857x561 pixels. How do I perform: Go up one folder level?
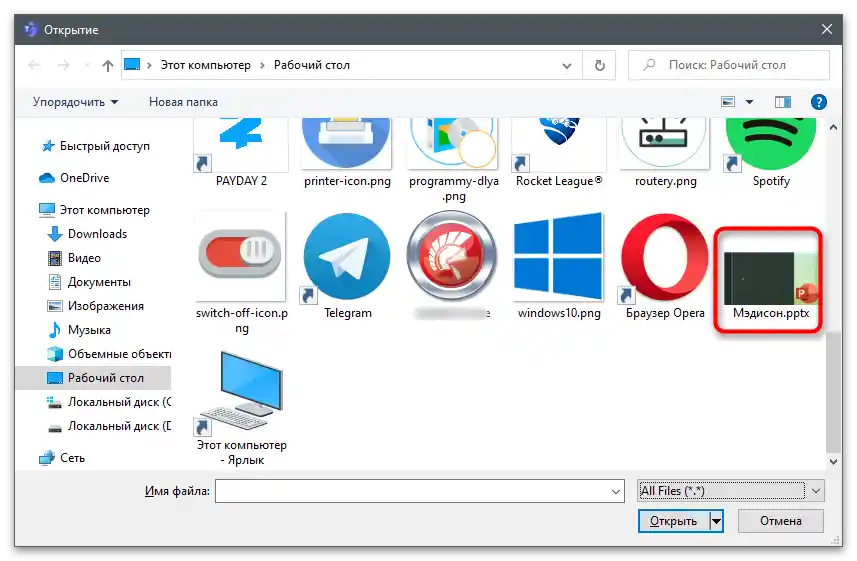click(x=108, y=66)
